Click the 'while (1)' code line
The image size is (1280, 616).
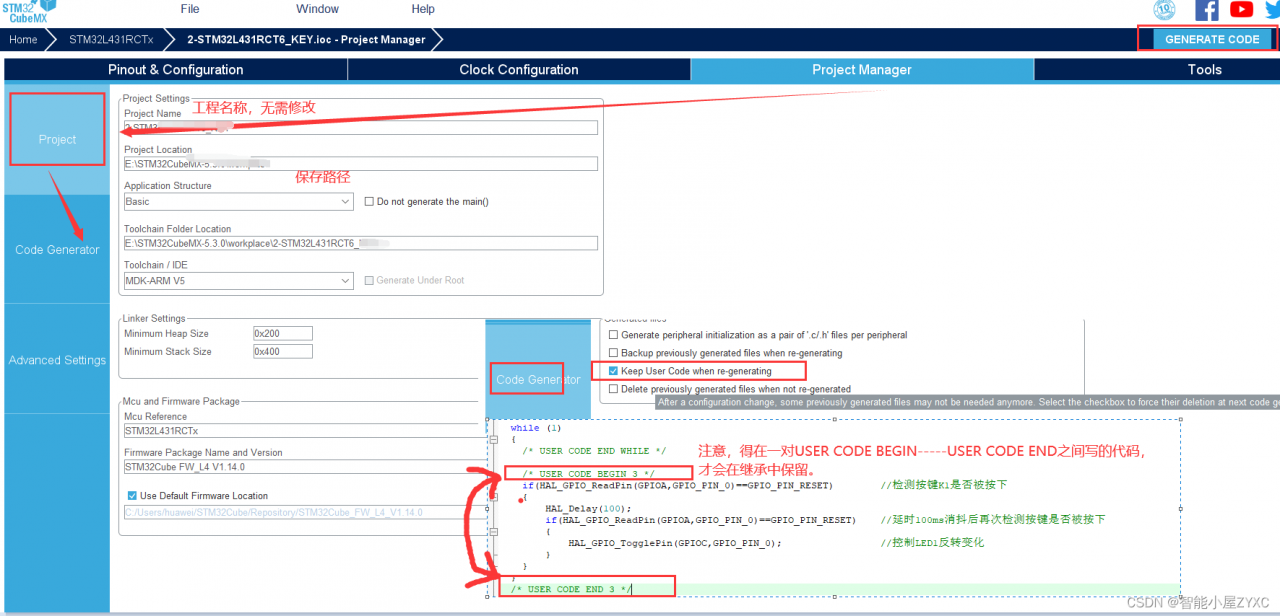coord(536,428)
